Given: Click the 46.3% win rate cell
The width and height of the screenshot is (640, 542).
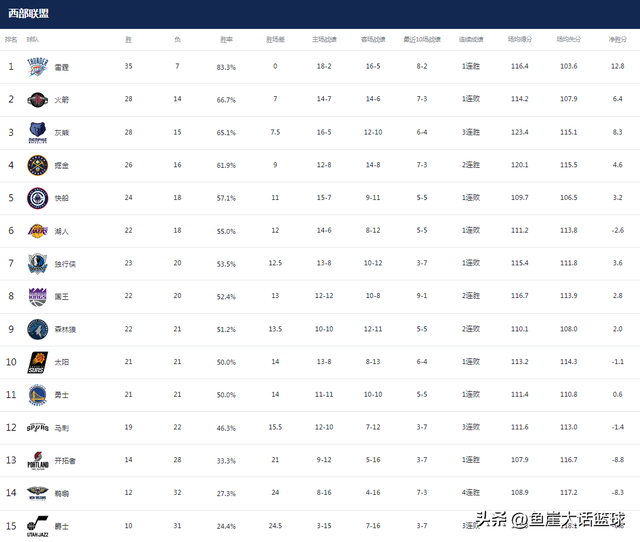Looking at the screenshot, I should pos(226,428).
